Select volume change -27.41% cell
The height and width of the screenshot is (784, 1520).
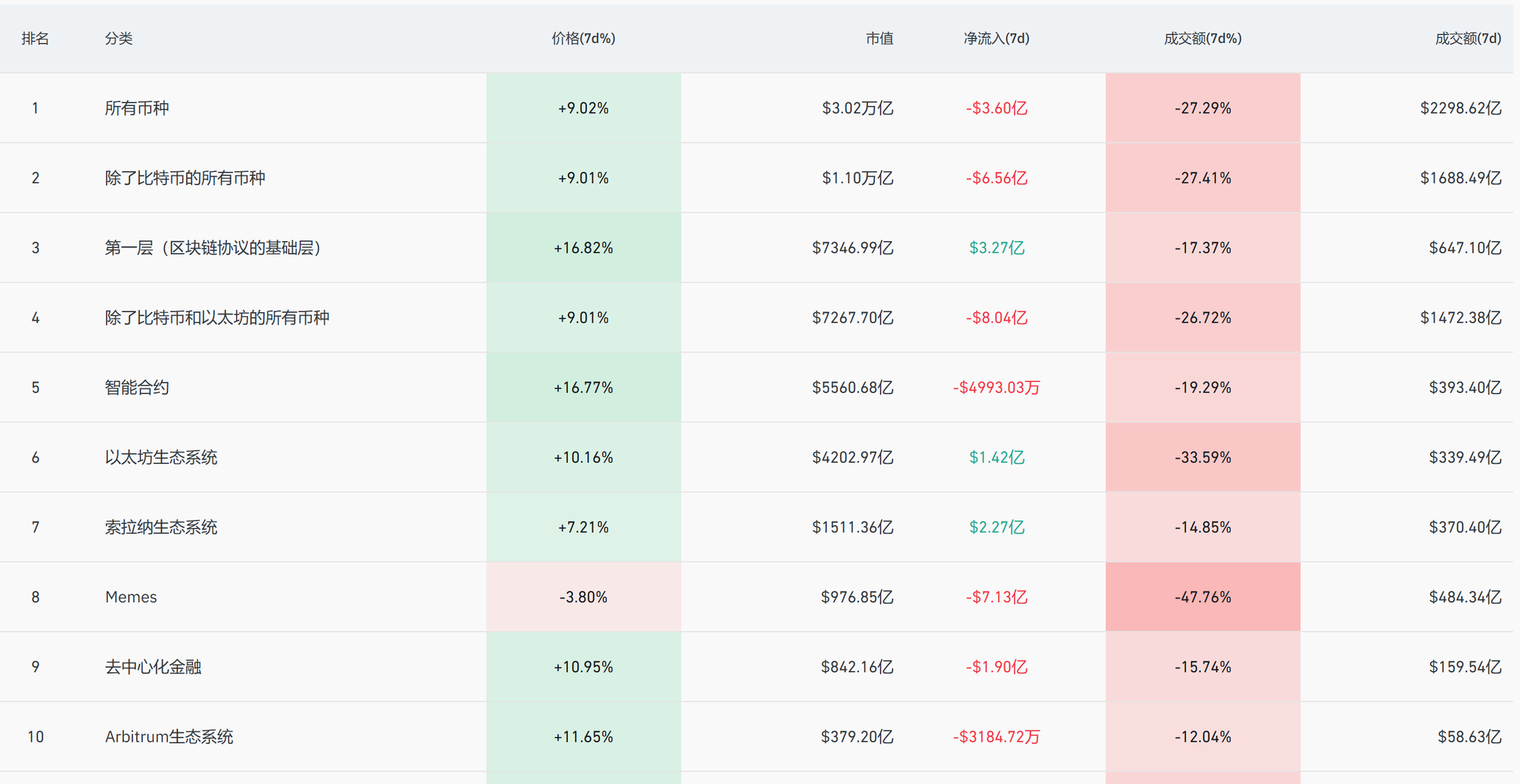pos(1202,178)
